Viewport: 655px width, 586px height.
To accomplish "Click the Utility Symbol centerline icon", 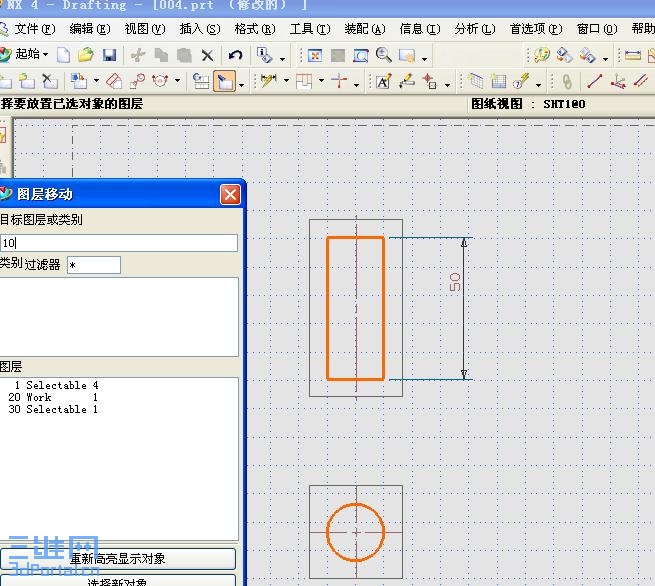I will (x=339, y=81).
